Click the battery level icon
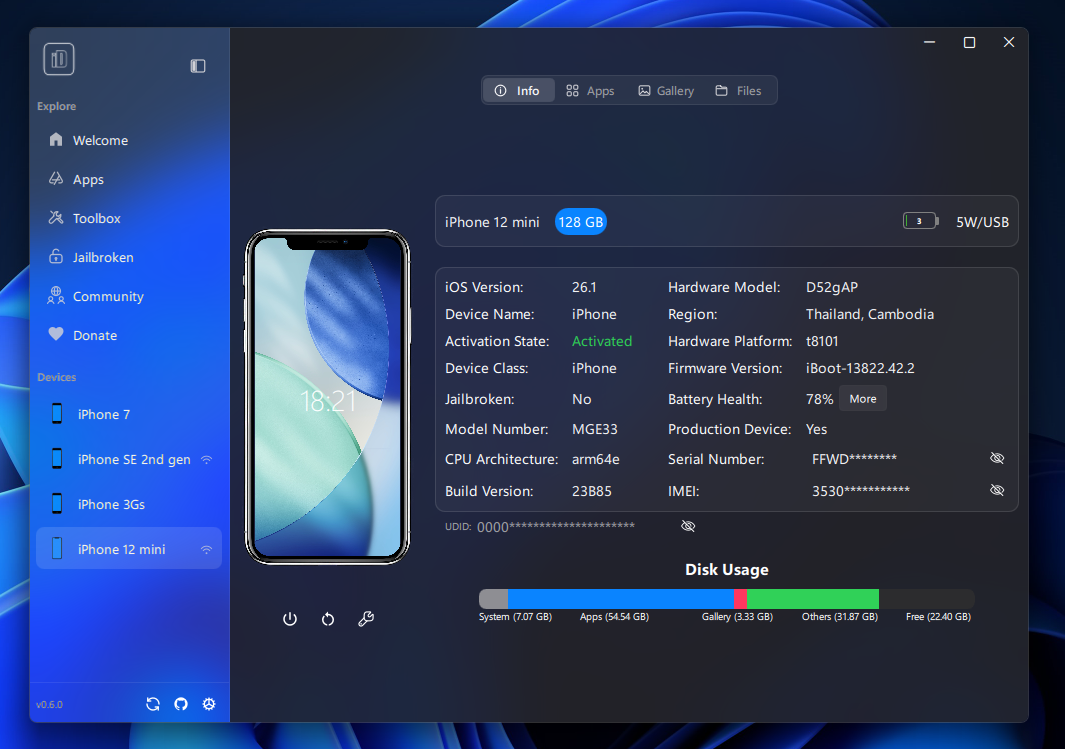 pos(920,221)
